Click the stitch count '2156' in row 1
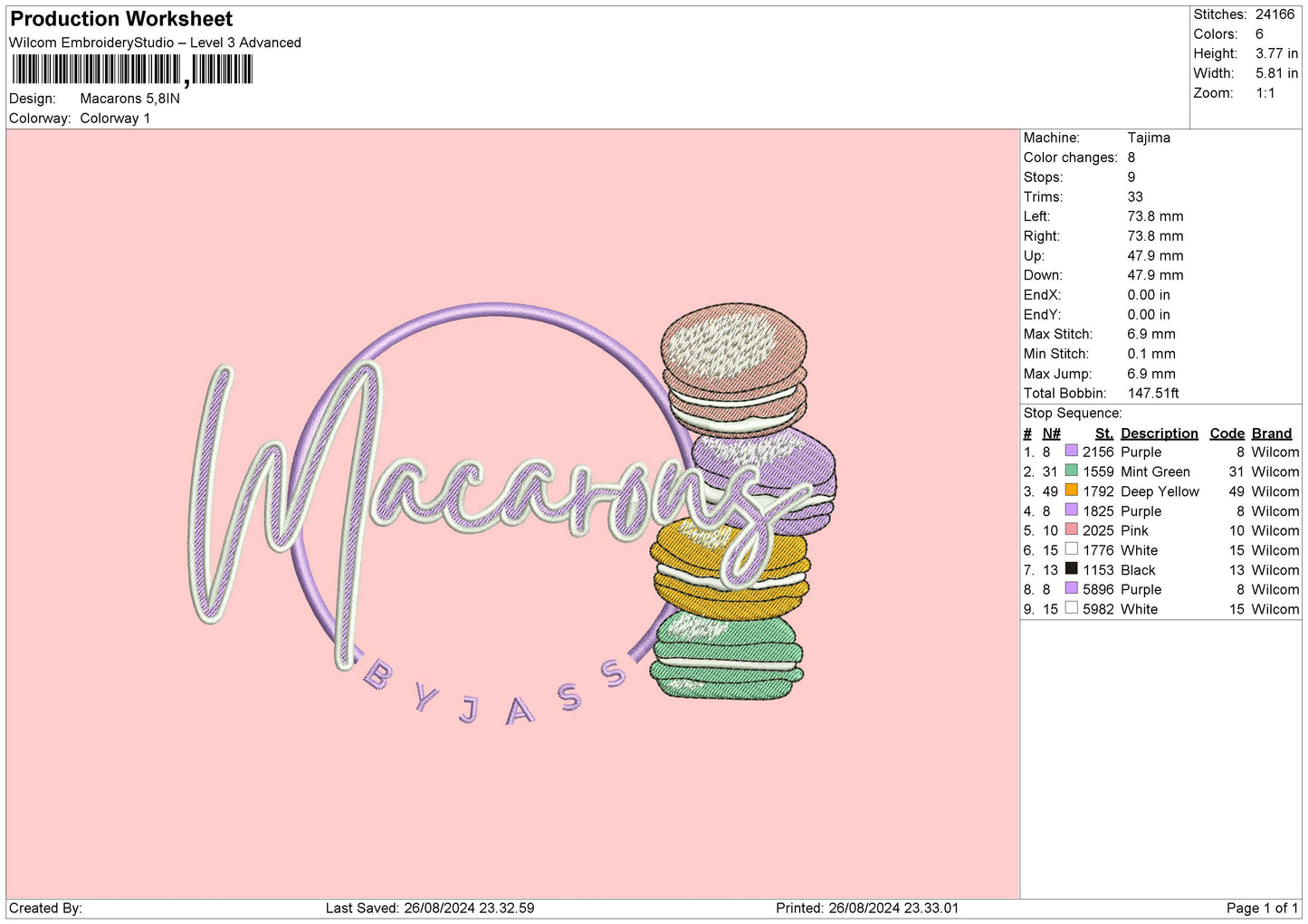Screen dimensions: 1308x924 coord(1098,452)
